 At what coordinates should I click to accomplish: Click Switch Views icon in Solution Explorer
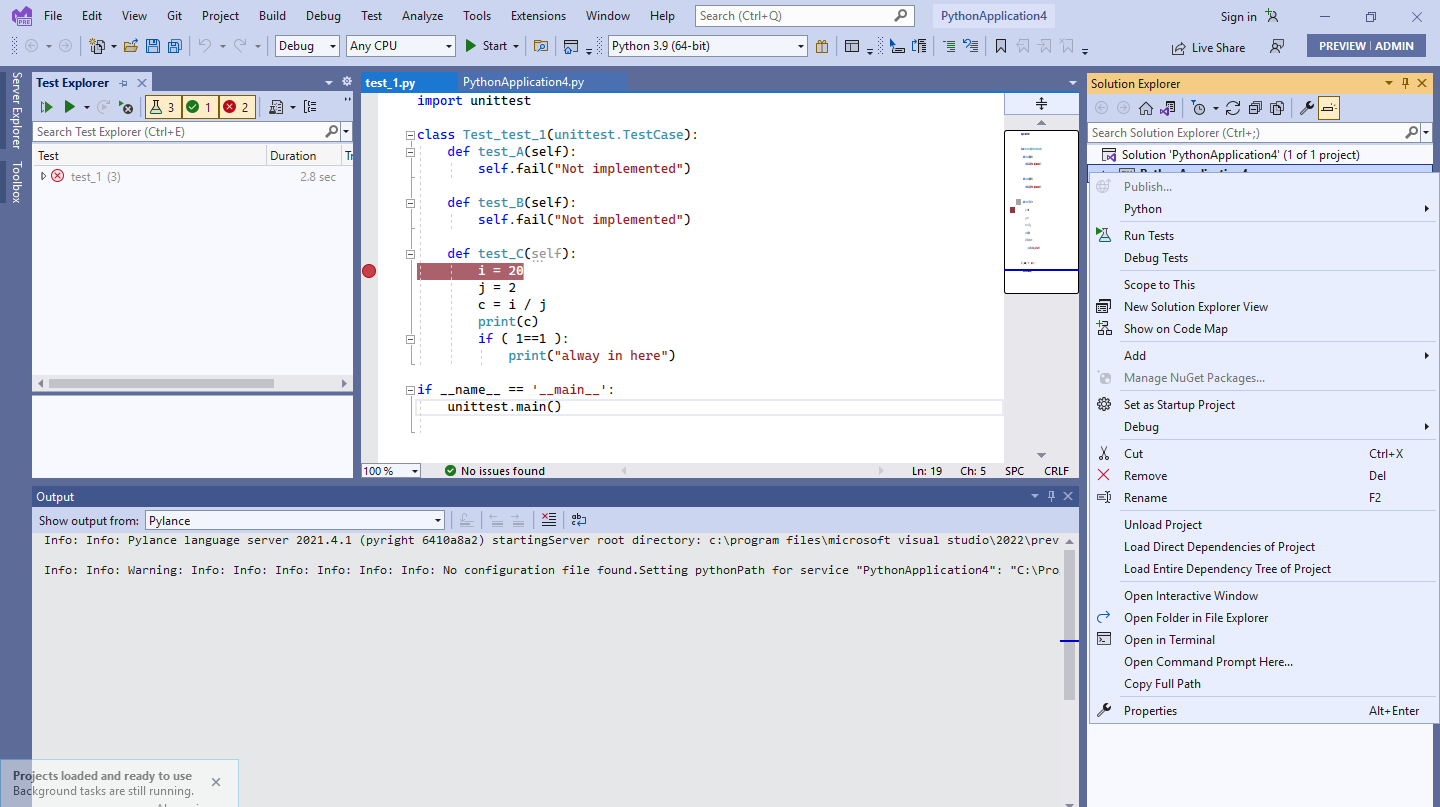point(1169,108)
